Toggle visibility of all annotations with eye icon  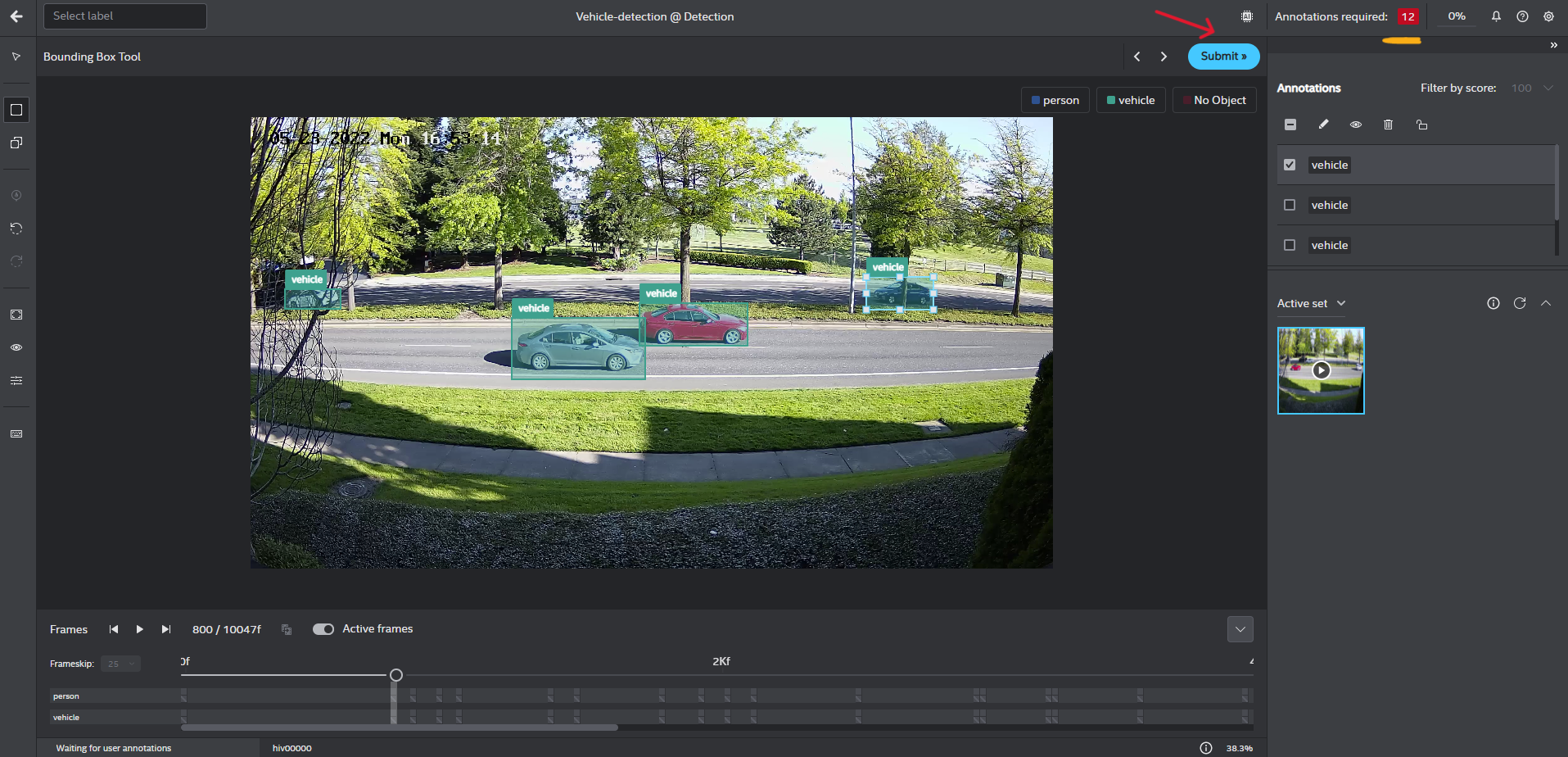(1355, 125)
